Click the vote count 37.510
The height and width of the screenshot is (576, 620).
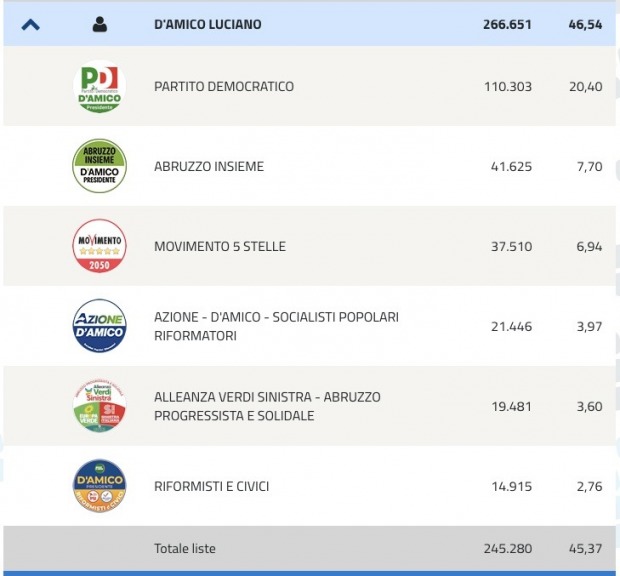(x=511, y=246)
